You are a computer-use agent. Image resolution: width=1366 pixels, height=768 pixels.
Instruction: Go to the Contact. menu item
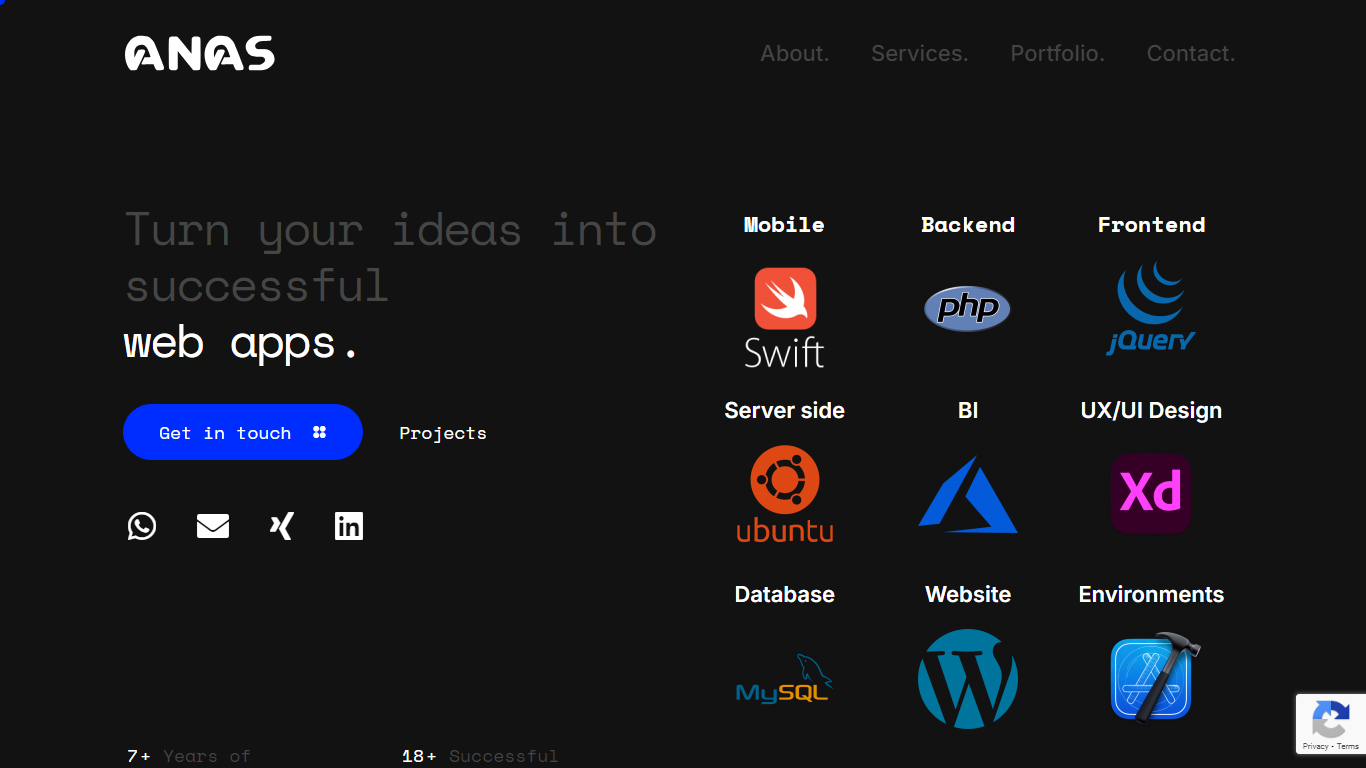point(1191,54)
